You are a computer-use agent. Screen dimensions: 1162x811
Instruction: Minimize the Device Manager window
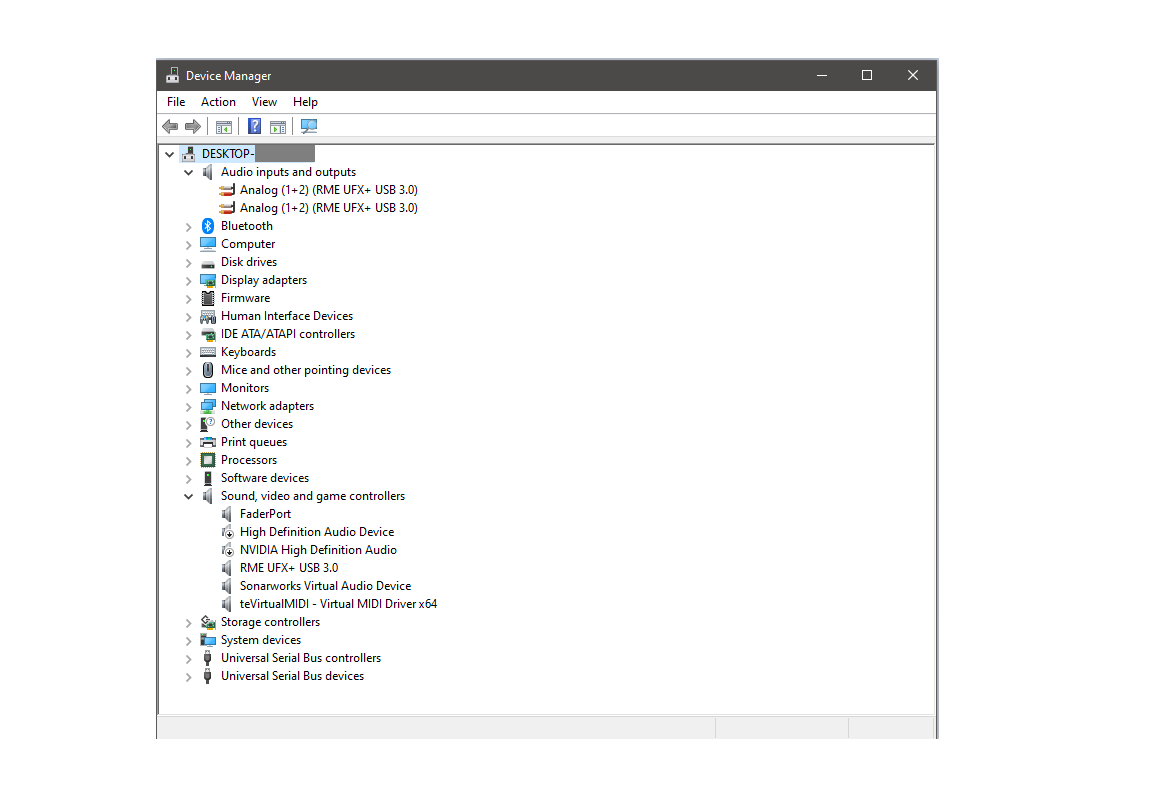822,76
